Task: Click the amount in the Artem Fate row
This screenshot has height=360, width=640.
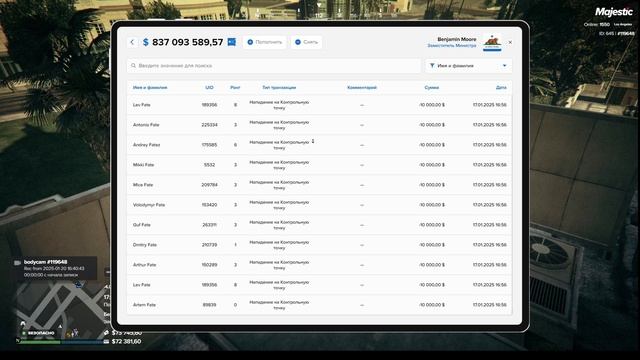Action: [432, 305]
